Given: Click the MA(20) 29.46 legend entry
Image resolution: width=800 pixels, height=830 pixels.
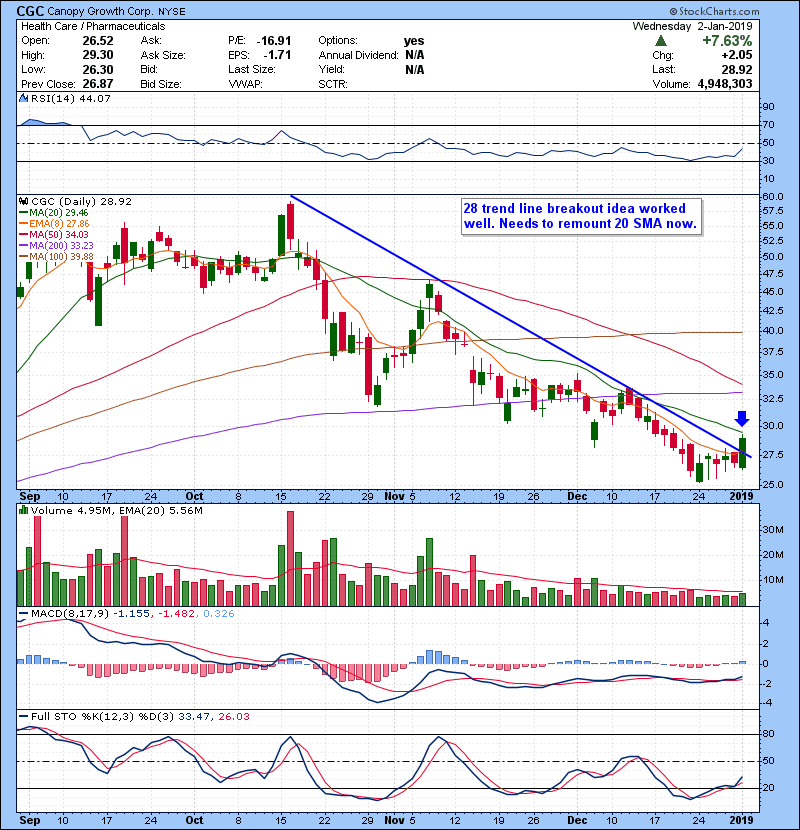Looking at the screenshot, I should click(x=54, y=213).
